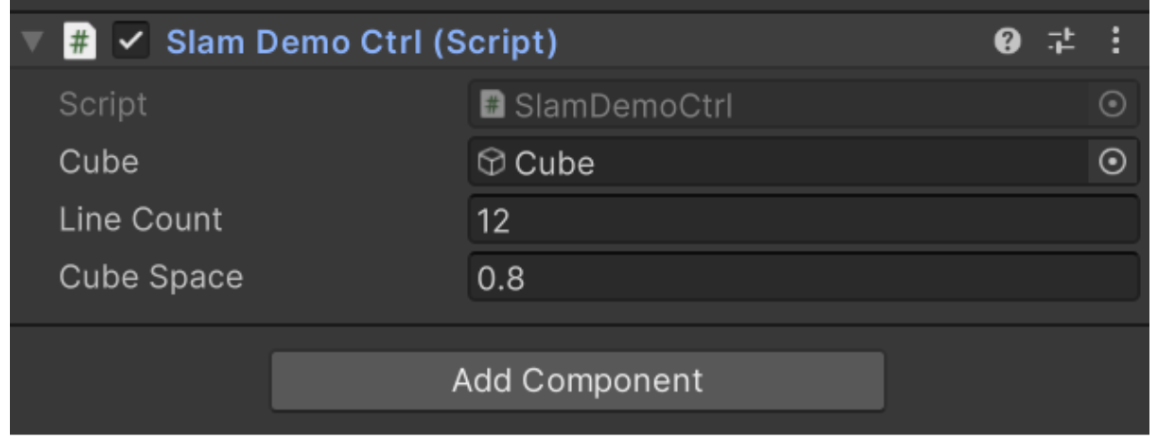
Task: Click the Line Count property label
Action: [x=140, y=219]
